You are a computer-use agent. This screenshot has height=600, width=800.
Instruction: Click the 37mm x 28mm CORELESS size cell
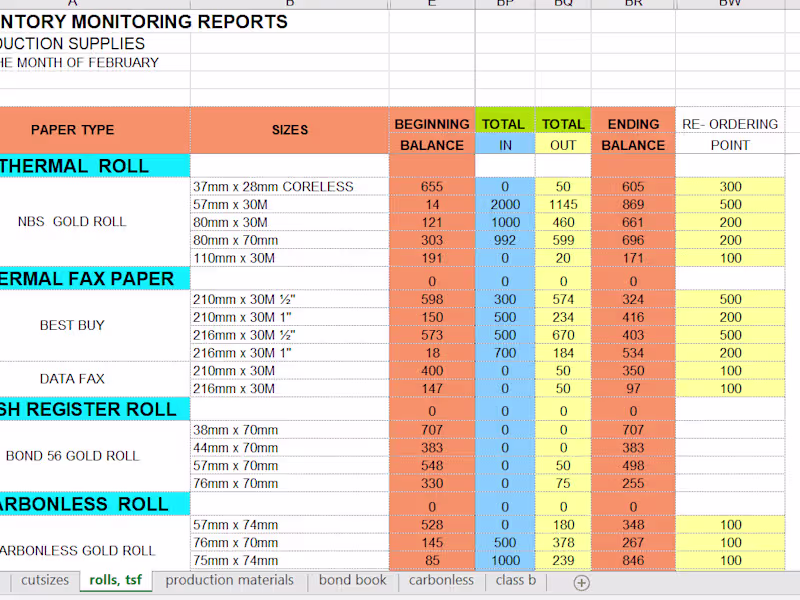(x=290, y=186)
